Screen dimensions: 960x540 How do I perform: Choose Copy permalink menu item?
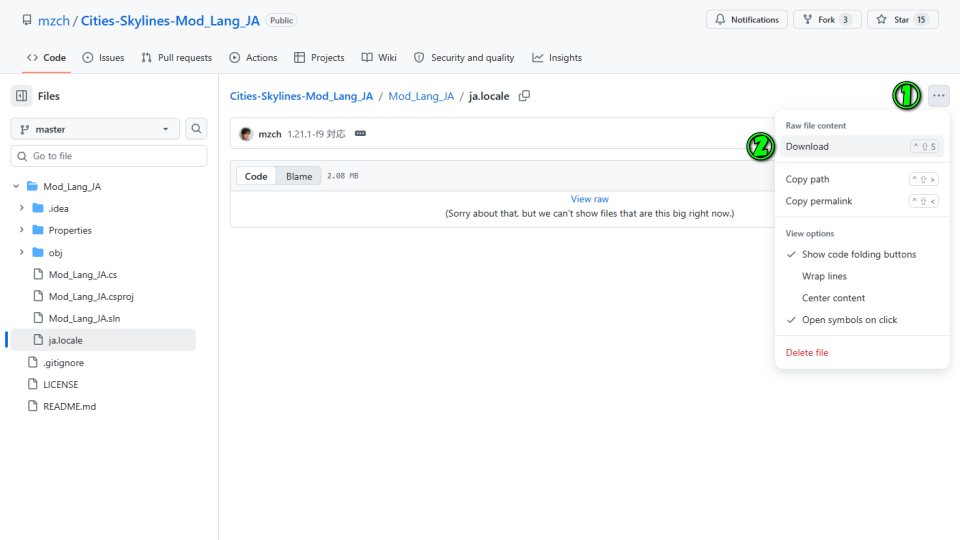point(862,201)
